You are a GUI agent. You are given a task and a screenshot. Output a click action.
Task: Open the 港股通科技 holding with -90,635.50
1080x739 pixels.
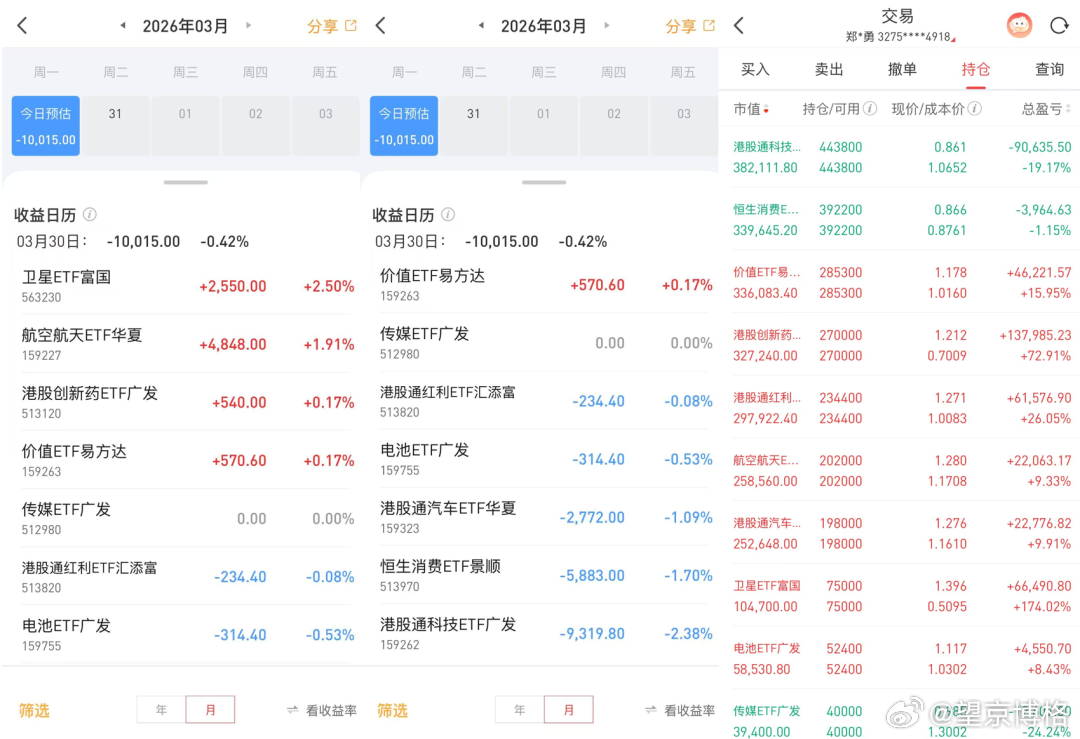[902, 157]
